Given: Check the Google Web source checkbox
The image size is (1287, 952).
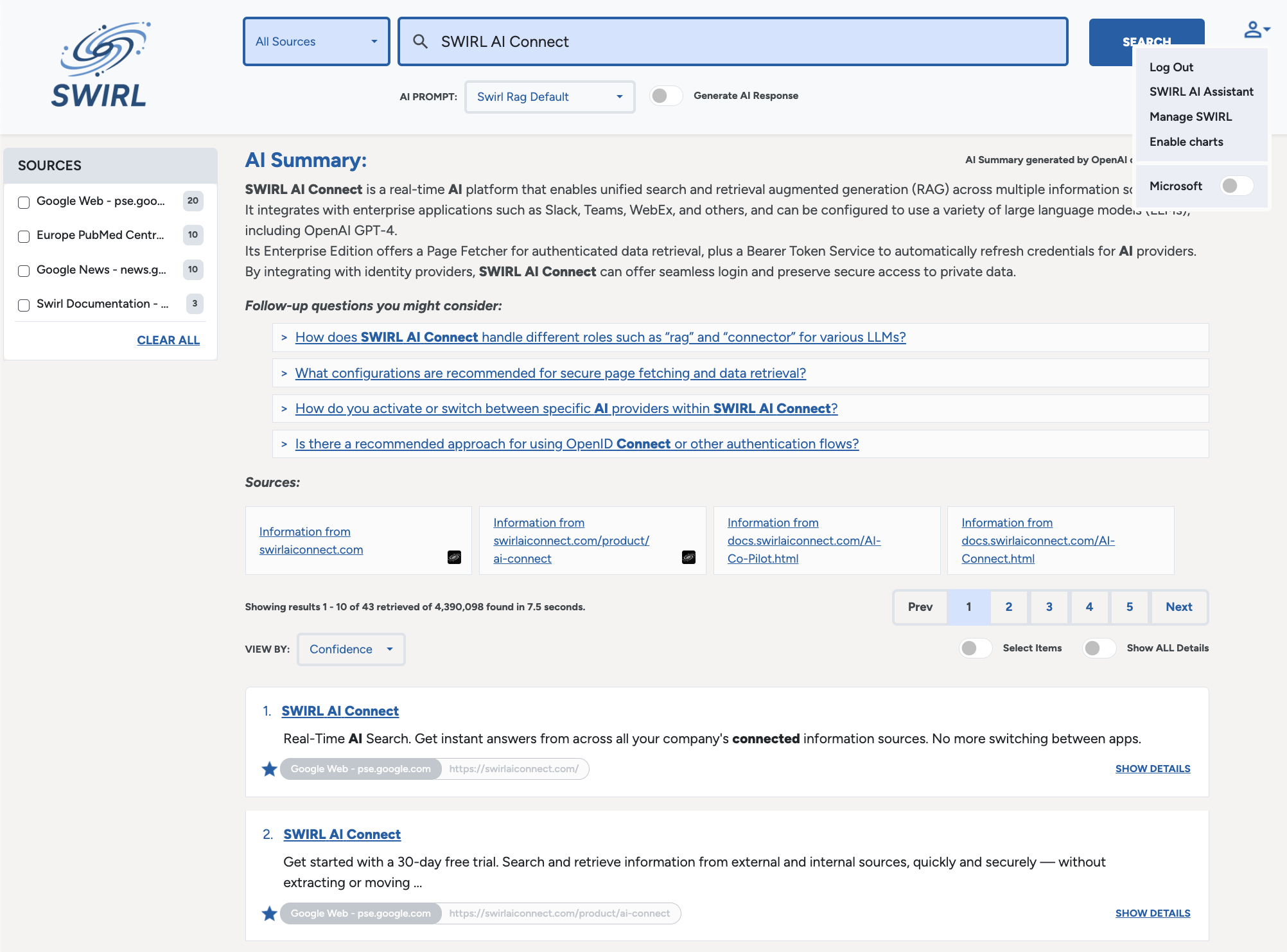Looking at the screenshot, I should [x=23, y=201].
